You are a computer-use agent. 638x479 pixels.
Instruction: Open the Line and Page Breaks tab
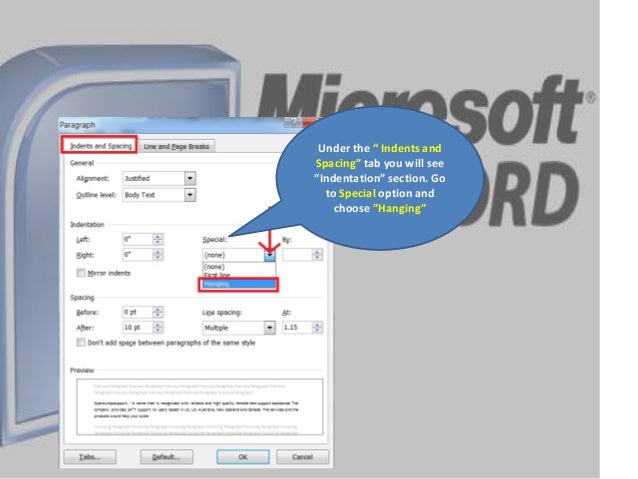(176, 146)
